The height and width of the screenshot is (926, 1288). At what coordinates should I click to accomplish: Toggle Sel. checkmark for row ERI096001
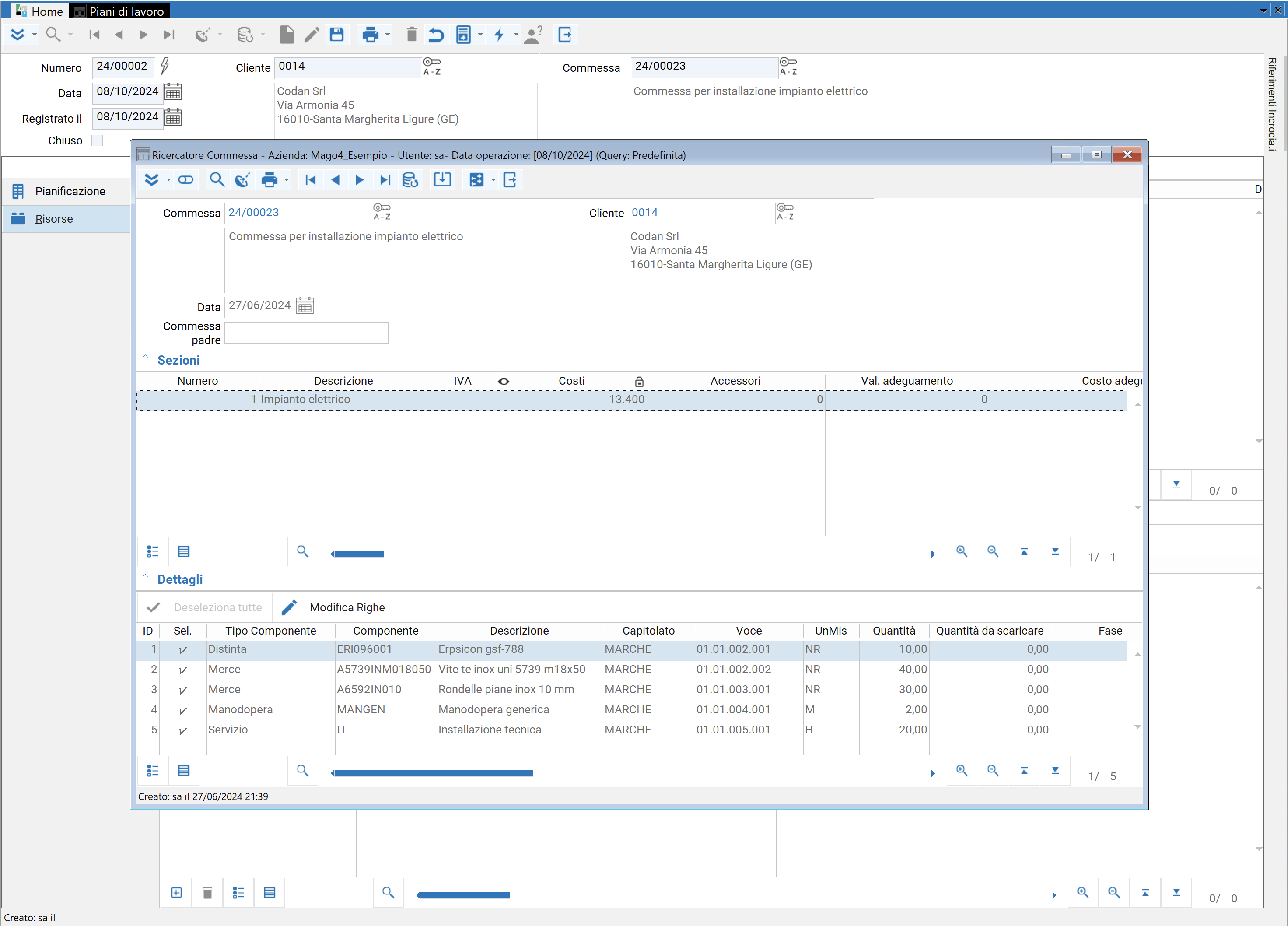click(183, 650)
